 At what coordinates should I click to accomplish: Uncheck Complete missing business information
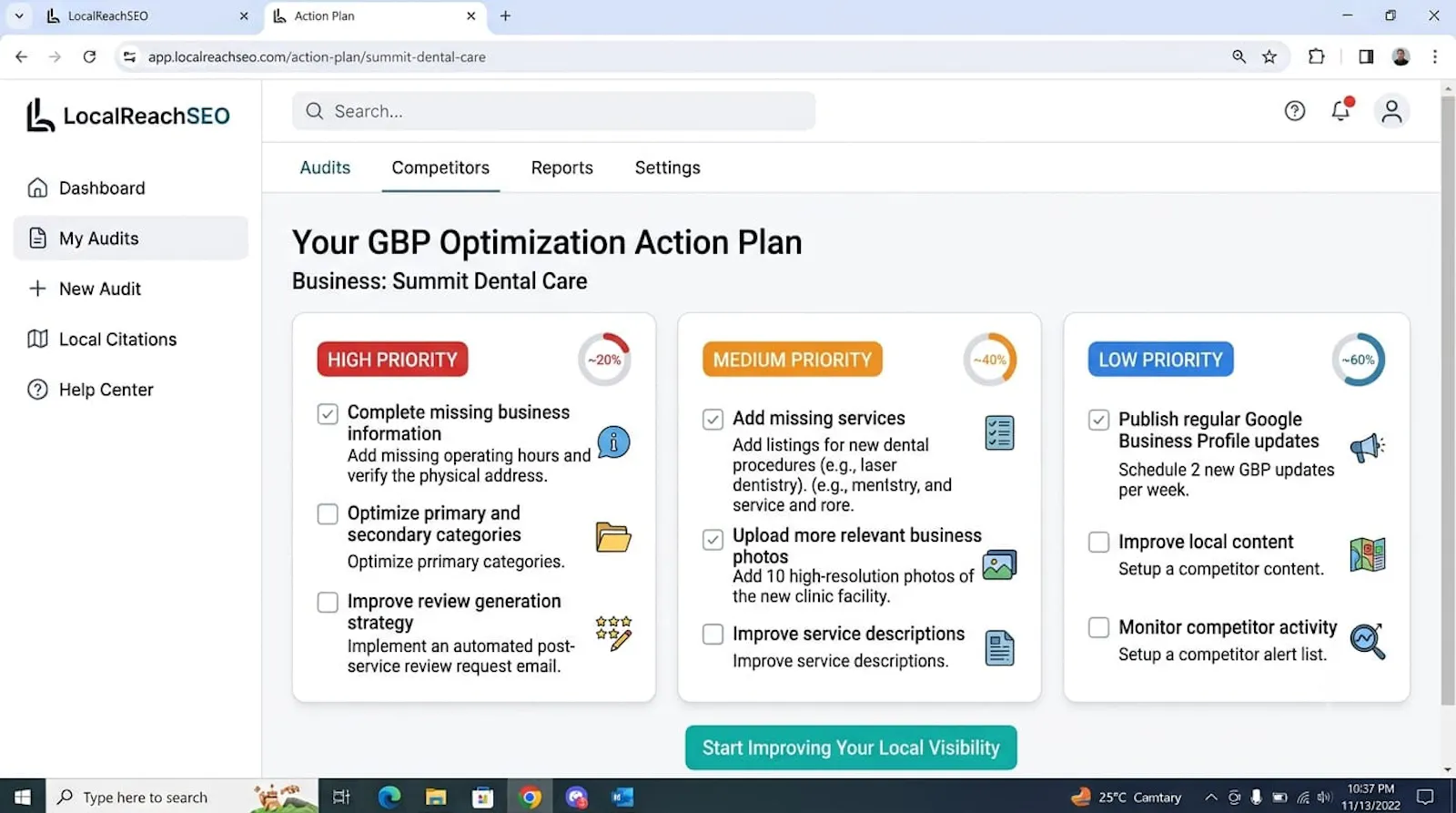pos(328,414)
